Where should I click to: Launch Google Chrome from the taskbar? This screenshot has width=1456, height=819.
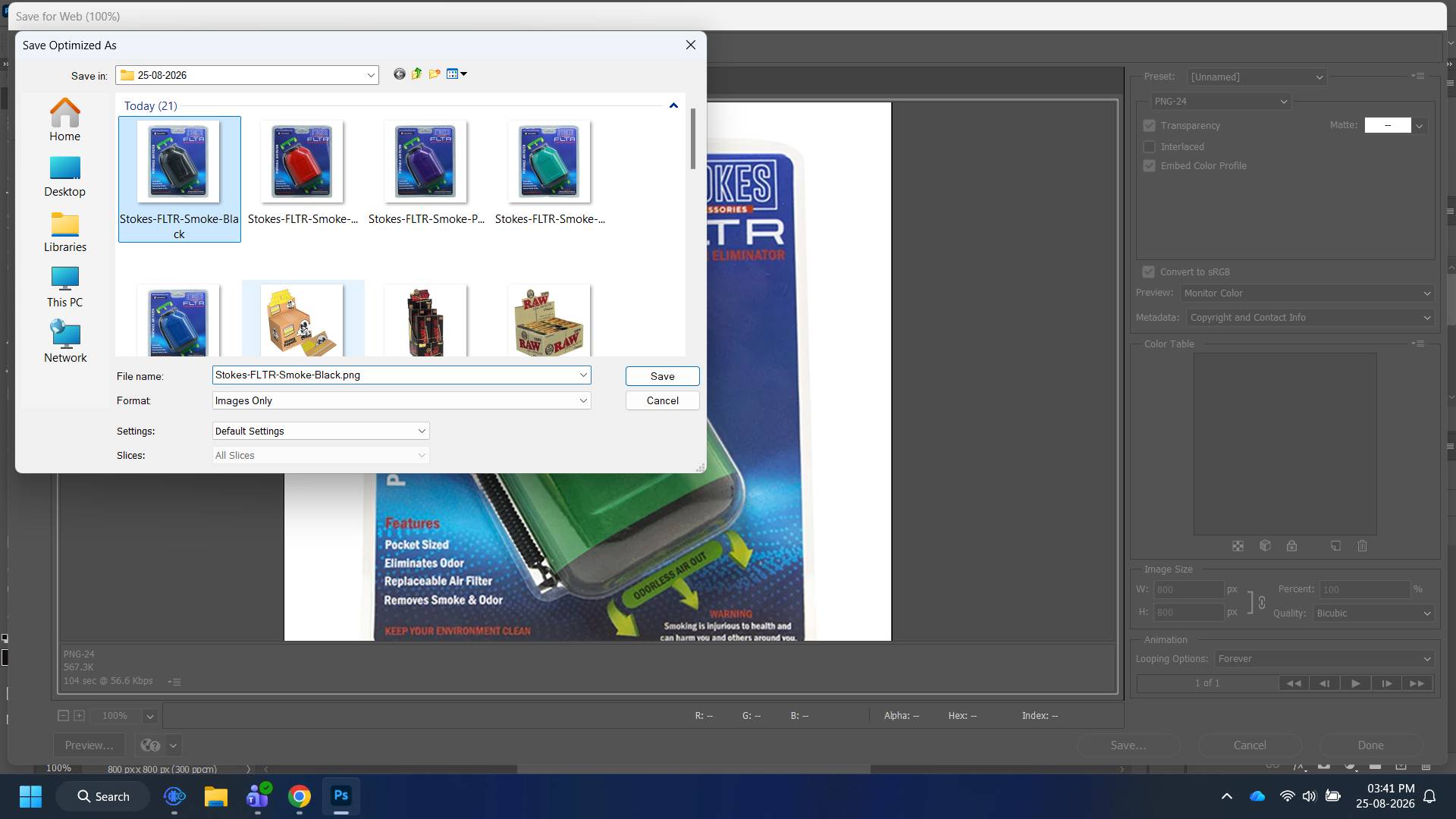click(300, 796)
